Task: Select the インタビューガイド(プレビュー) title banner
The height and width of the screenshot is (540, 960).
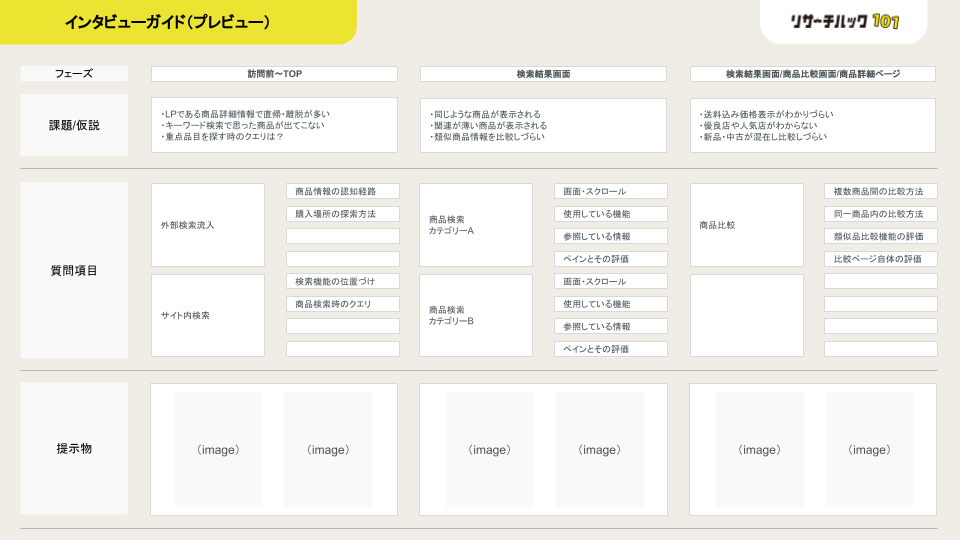Action: (x=178, y=22)
